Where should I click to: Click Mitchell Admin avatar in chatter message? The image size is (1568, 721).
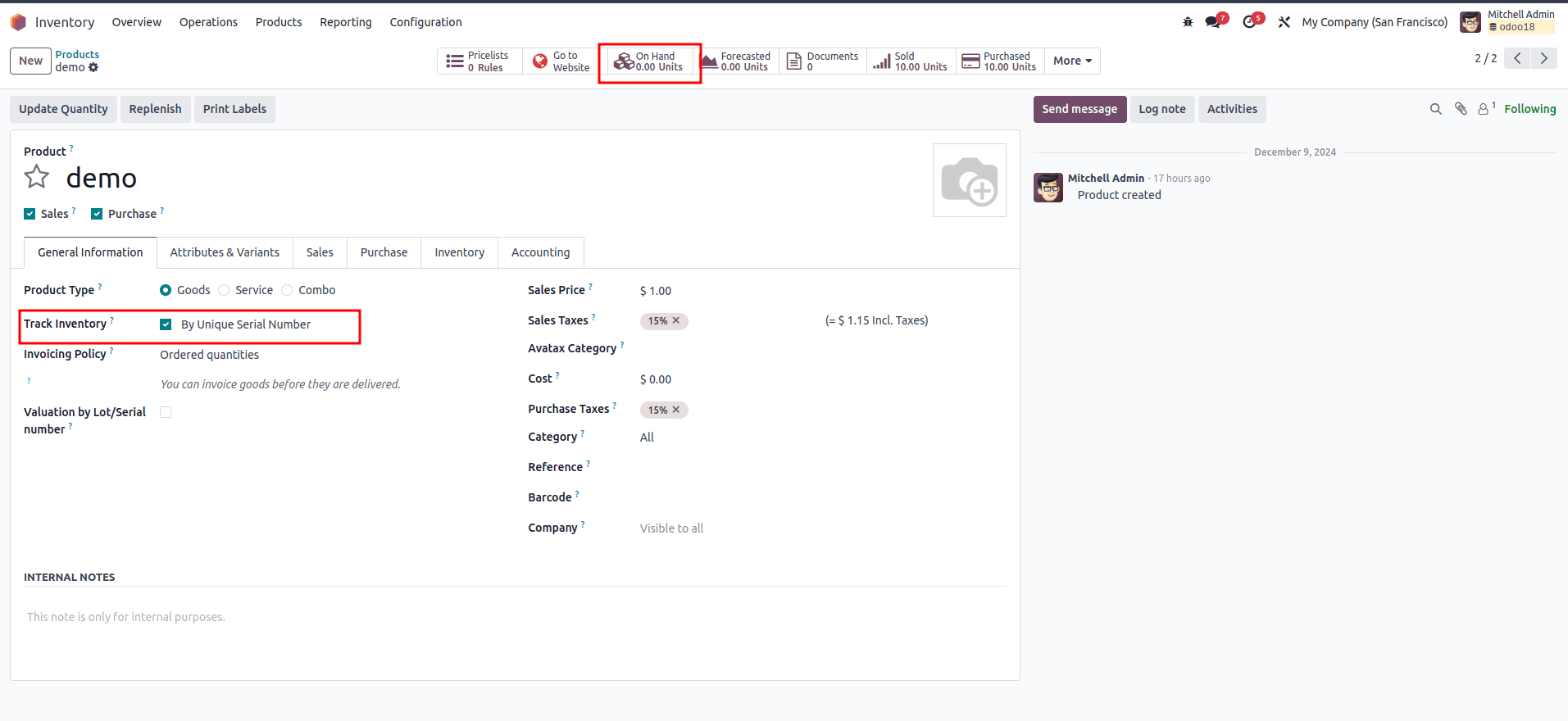pyautogui.click(x=1048, y=188)
